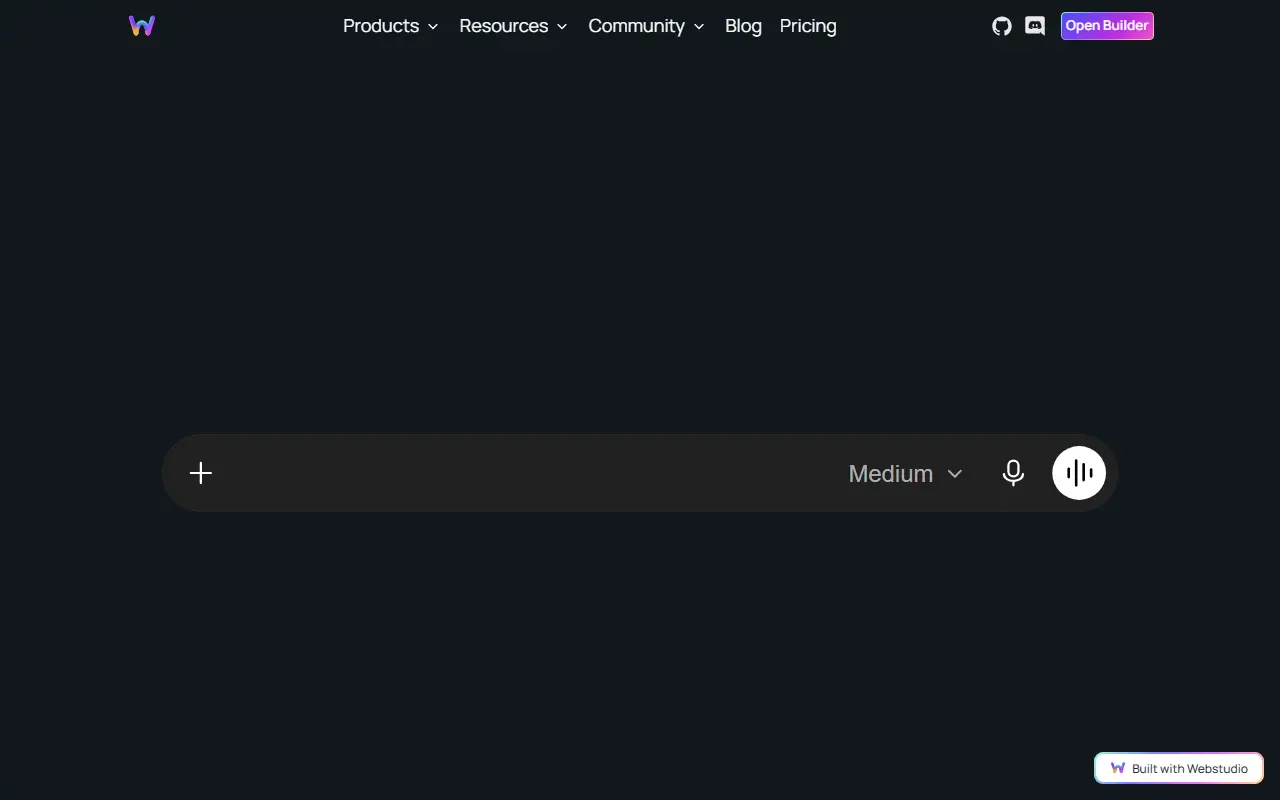Open the GitHub icon link
This screenshot has height=800, width=1280.
[1002, 26]
